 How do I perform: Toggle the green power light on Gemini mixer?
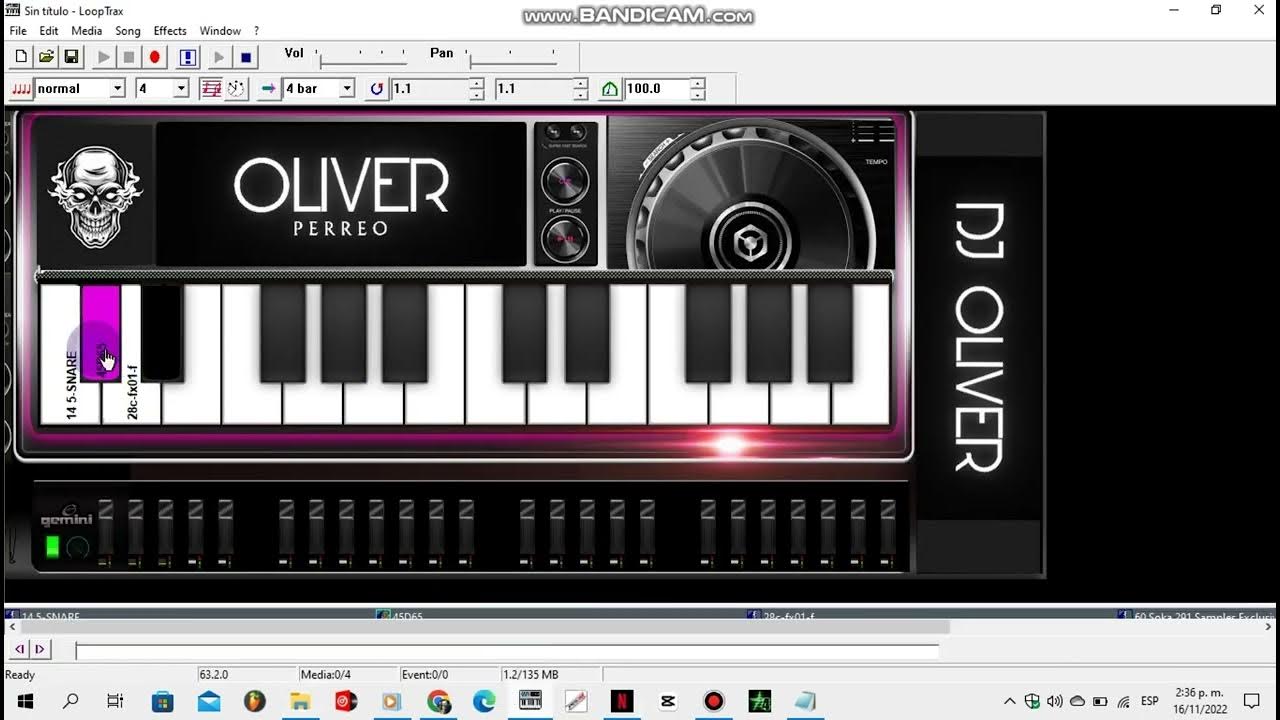click(x=53, y=547)
